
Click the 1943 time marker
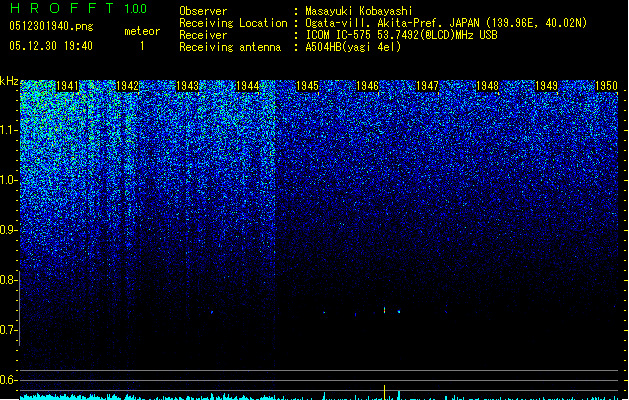(x=187, y=86)
